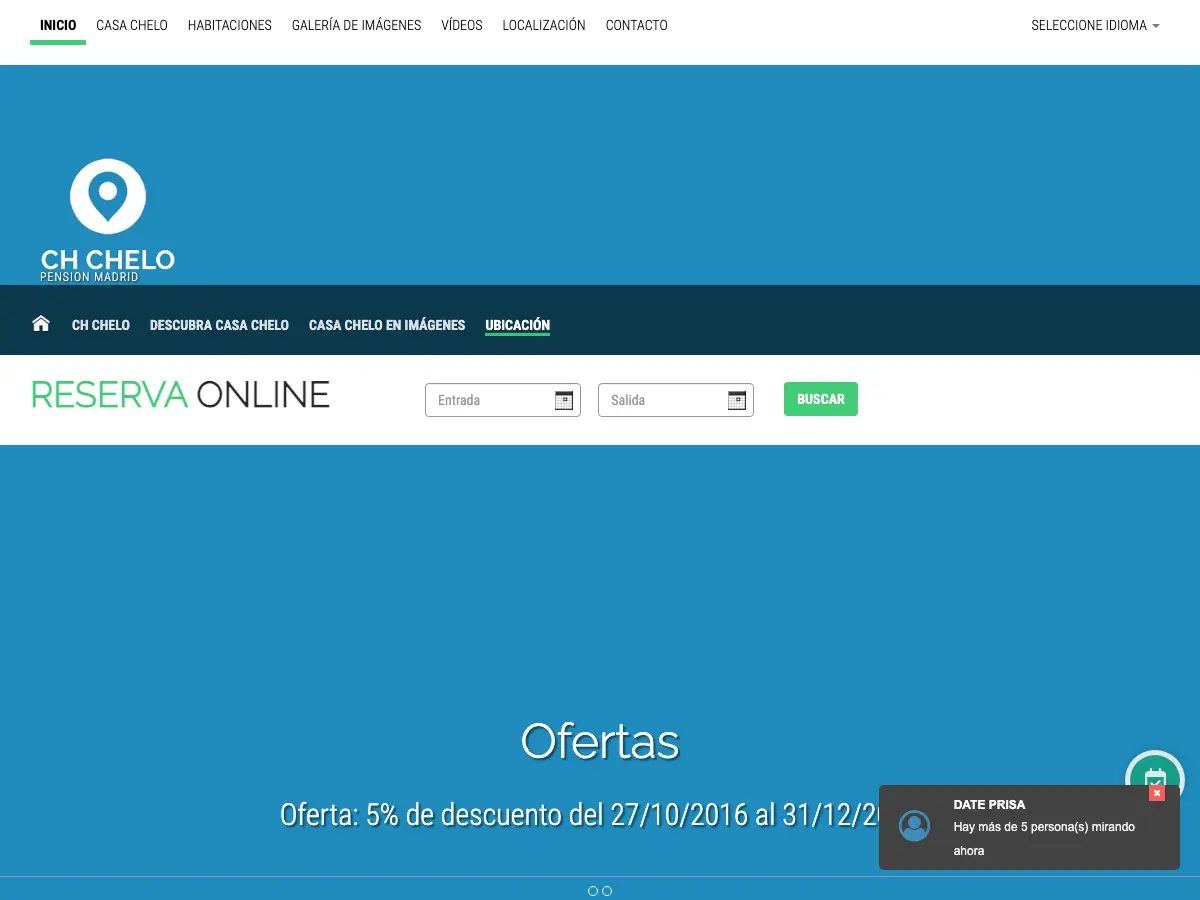The width and height of the screenshot is (1200, 900).
Task: Click the 5% de descuento offer text
Action: tap(580, 815)
